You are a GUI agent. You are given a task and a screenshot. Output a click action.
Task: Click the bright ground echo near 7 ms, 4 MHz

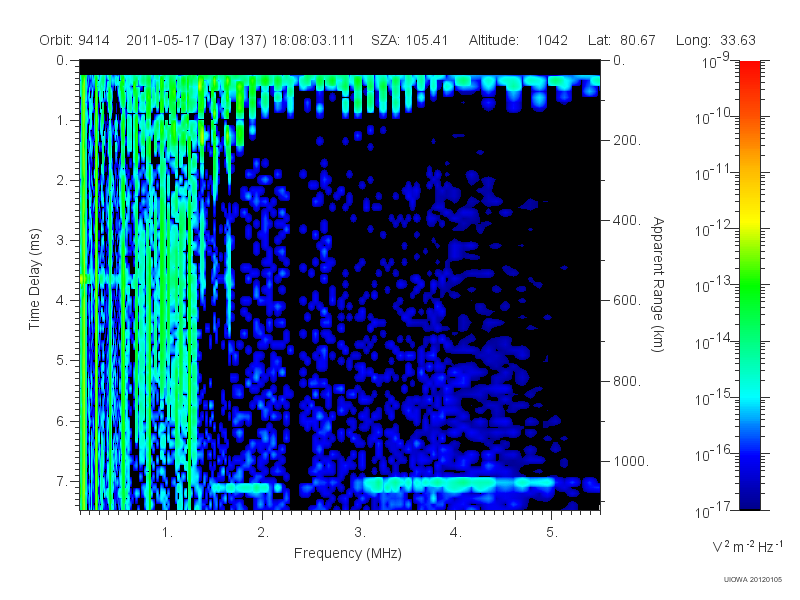pyautogui.click(x=457, y=484)
